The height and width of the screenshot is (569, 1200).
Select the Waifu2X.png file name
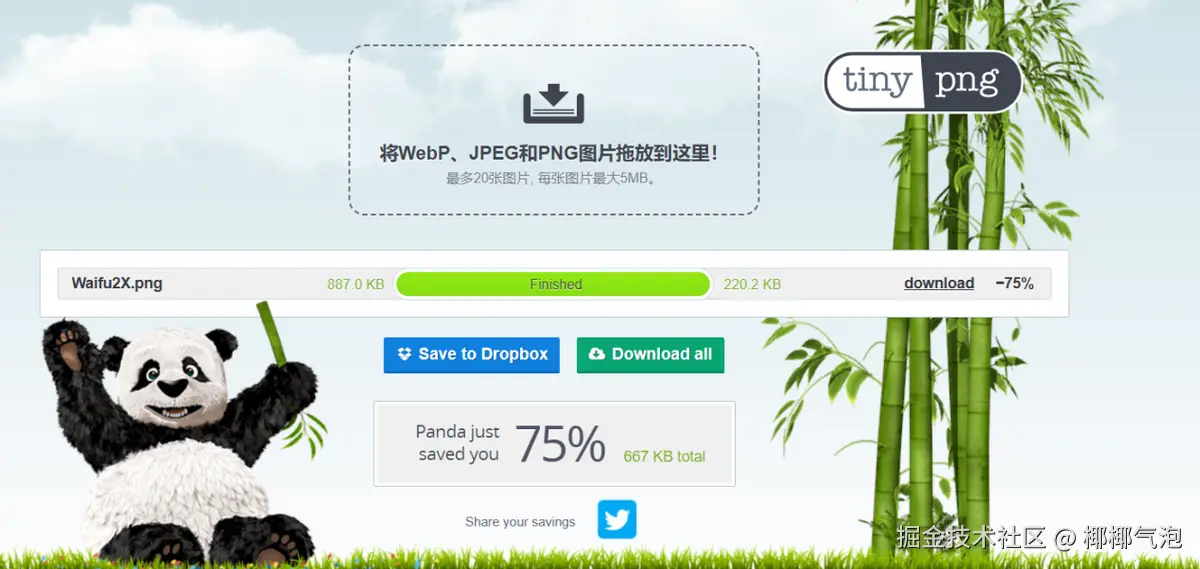(x=117, y=283)
